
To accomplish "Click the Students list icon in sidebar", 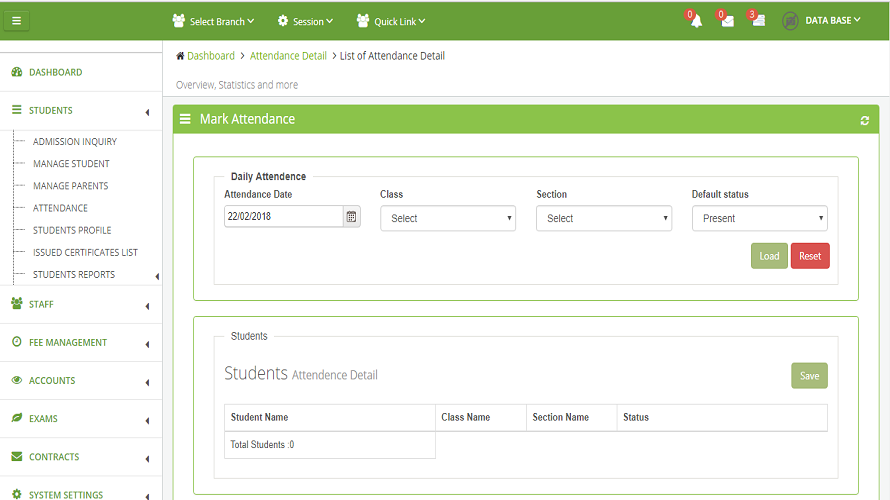I will coord(16,110).
